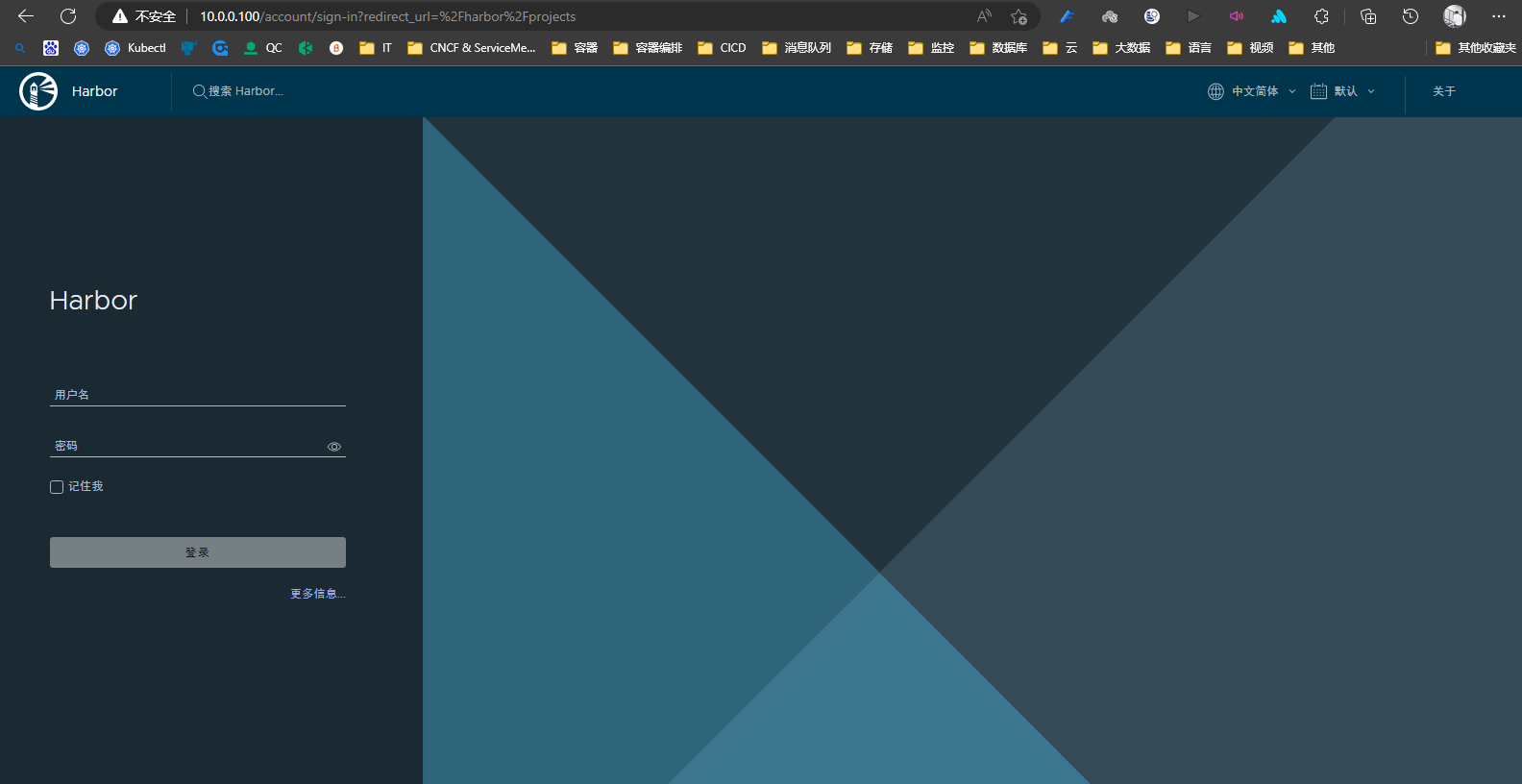Click the green hexagon bookmark icon

pyautogui.click(x=306, y=48)
